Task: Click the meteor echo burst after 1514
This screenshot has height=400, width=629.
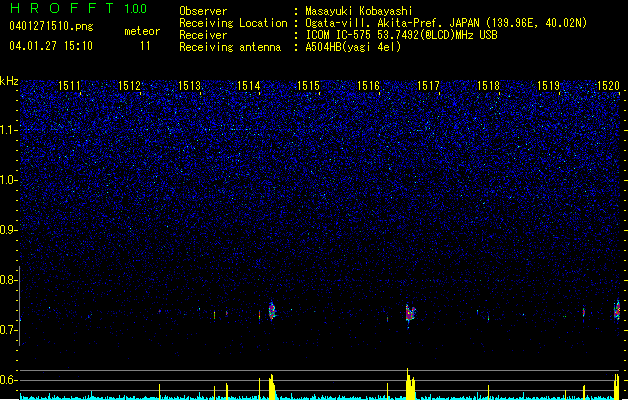Action: (272, 311)
